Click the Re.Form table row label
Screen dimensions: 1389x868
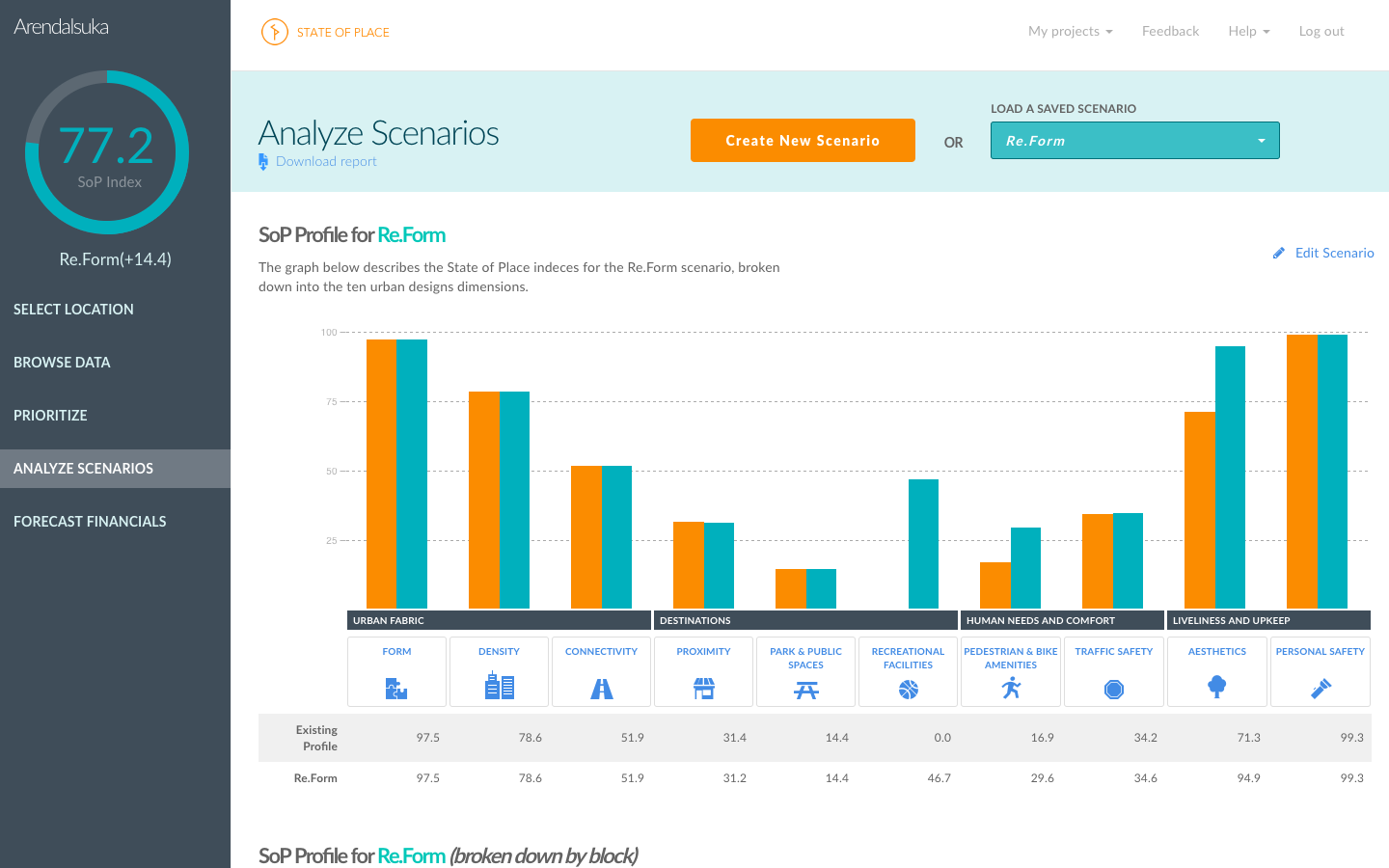tap(315, 778)
